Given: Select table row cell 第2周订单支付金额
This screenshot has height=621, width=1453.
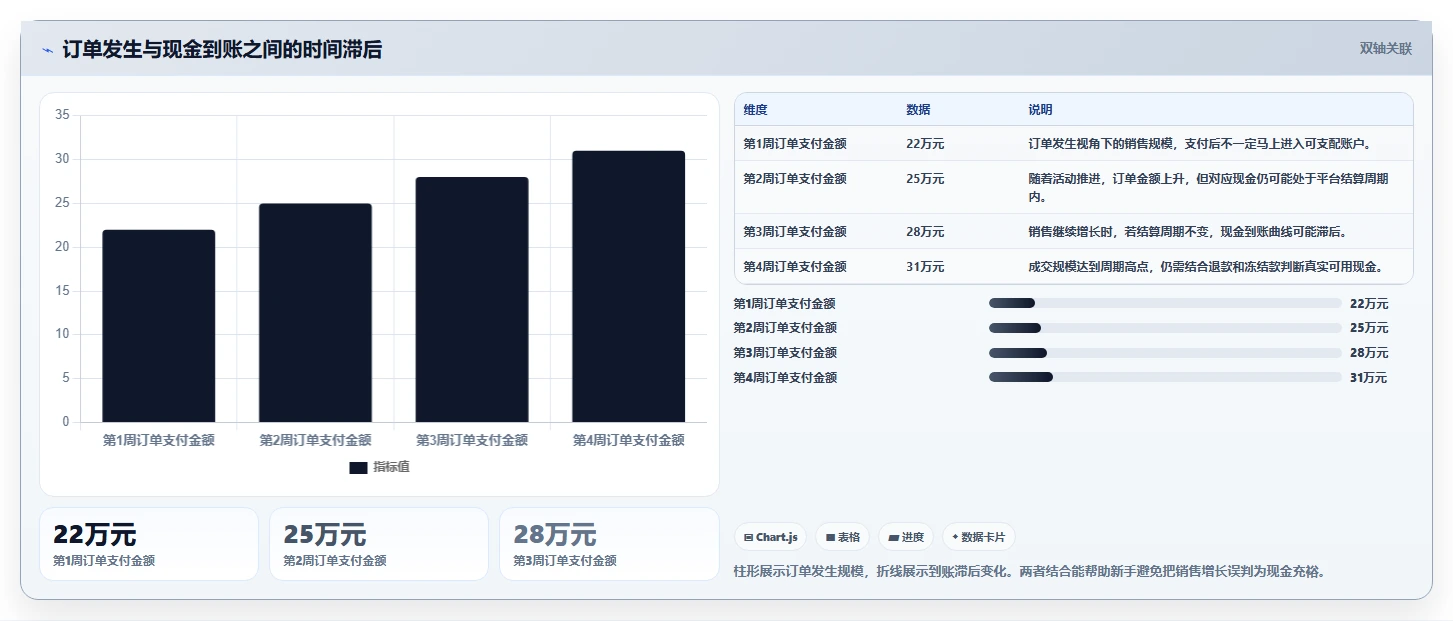Looking at the screenshot, I should pos(795,179).
